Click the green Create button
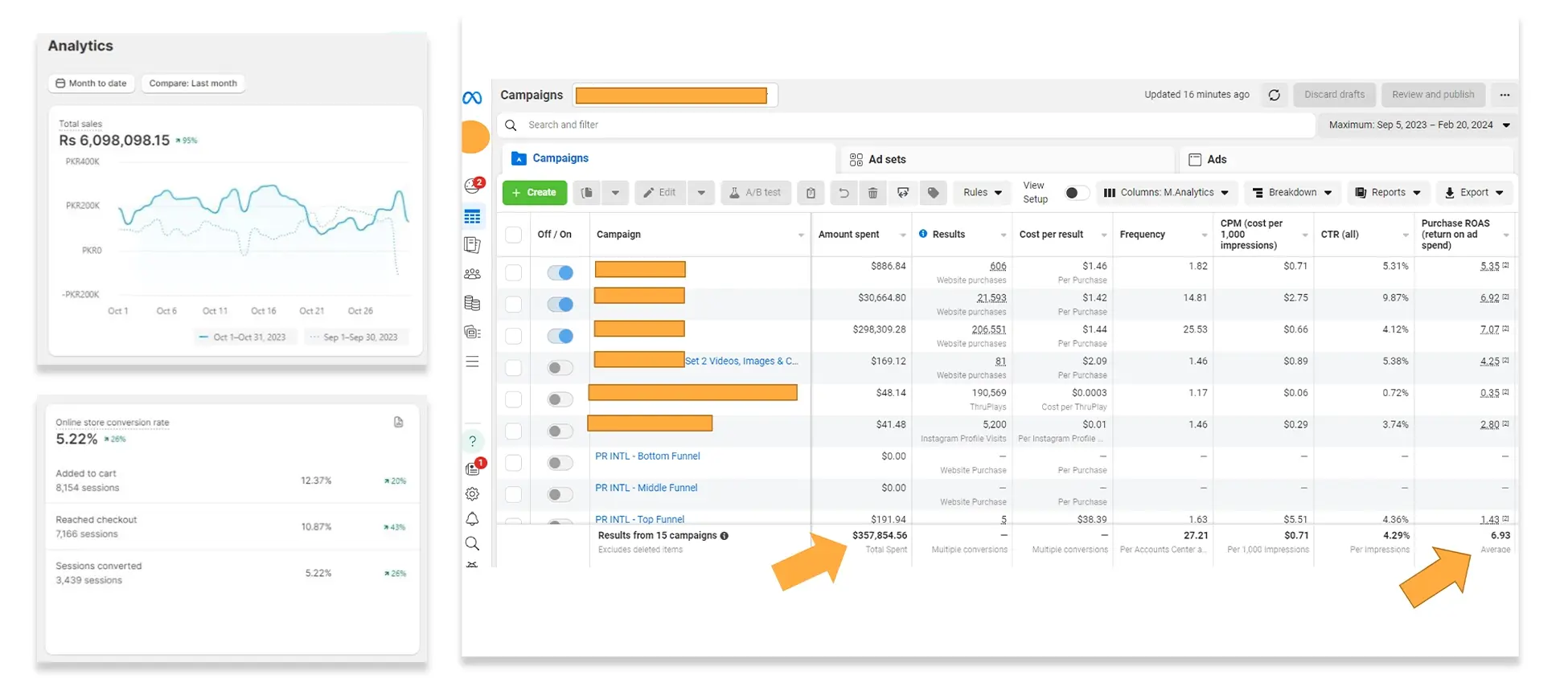Viewport: 1568px width, 683px height. [534, 193]
